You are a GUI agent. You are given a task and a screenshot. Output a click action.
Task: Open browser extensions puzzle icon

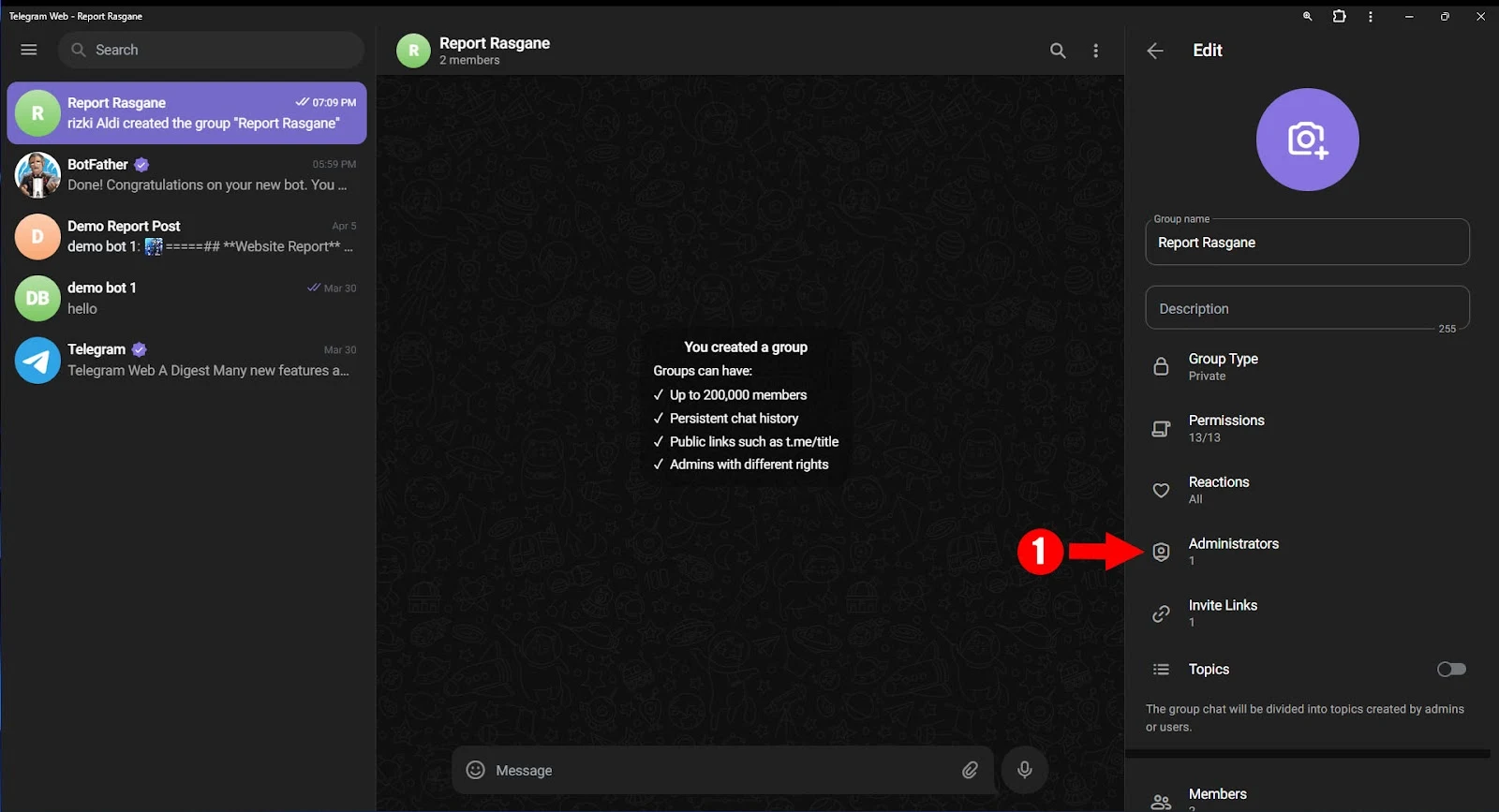[x=1339, y=16]
